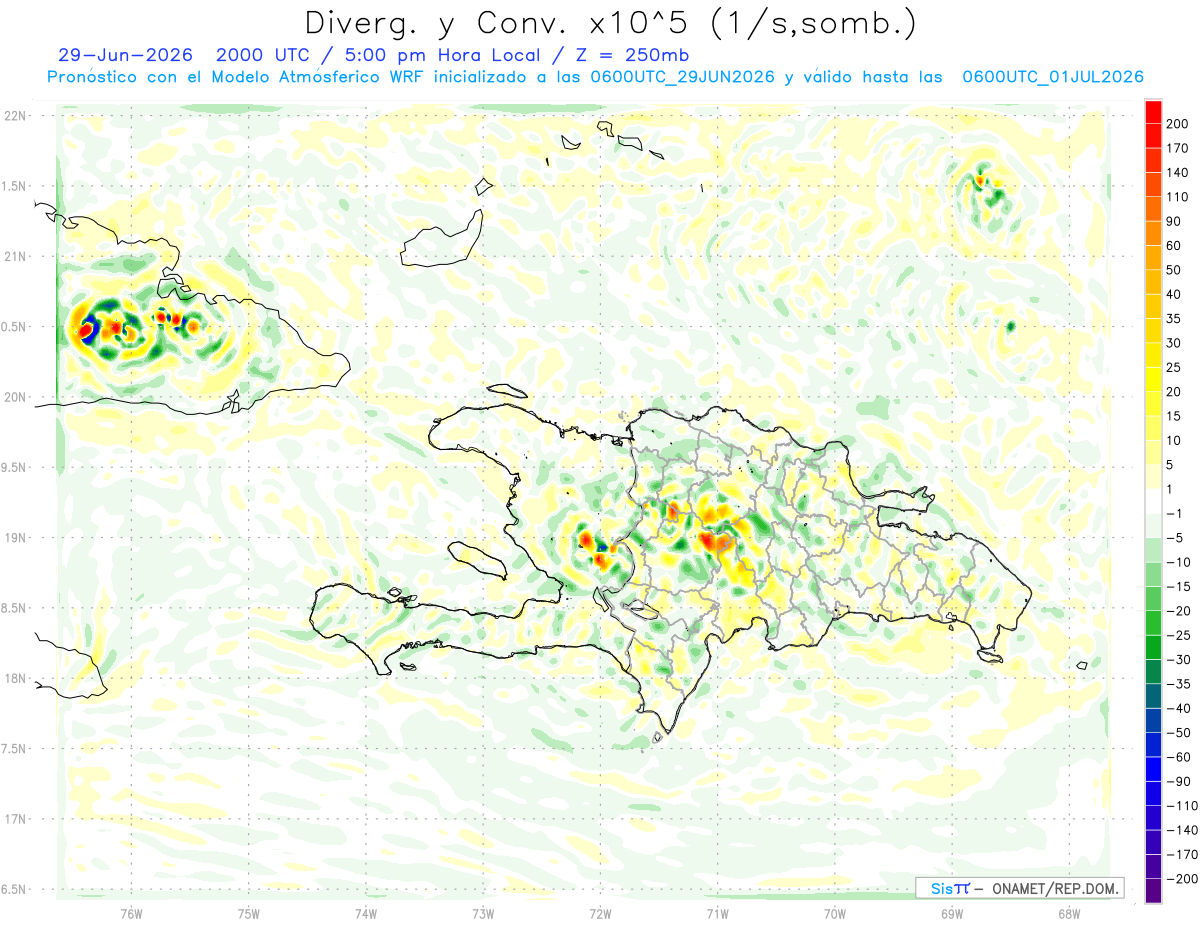Click the '-200' colorbar label

(x=1180, y=879)
